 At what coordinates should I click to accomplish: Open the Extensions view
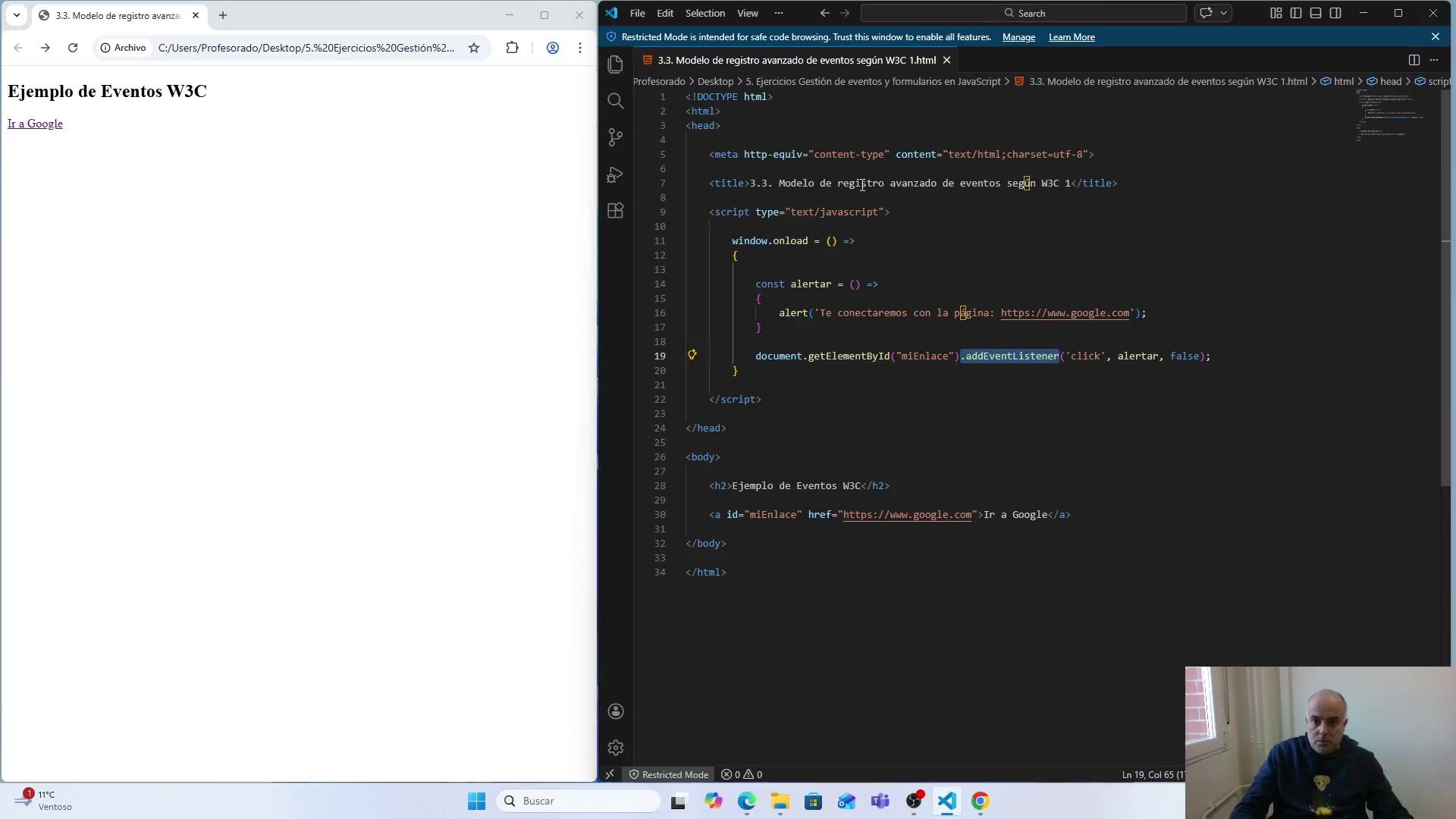click(x=616, y=211)
